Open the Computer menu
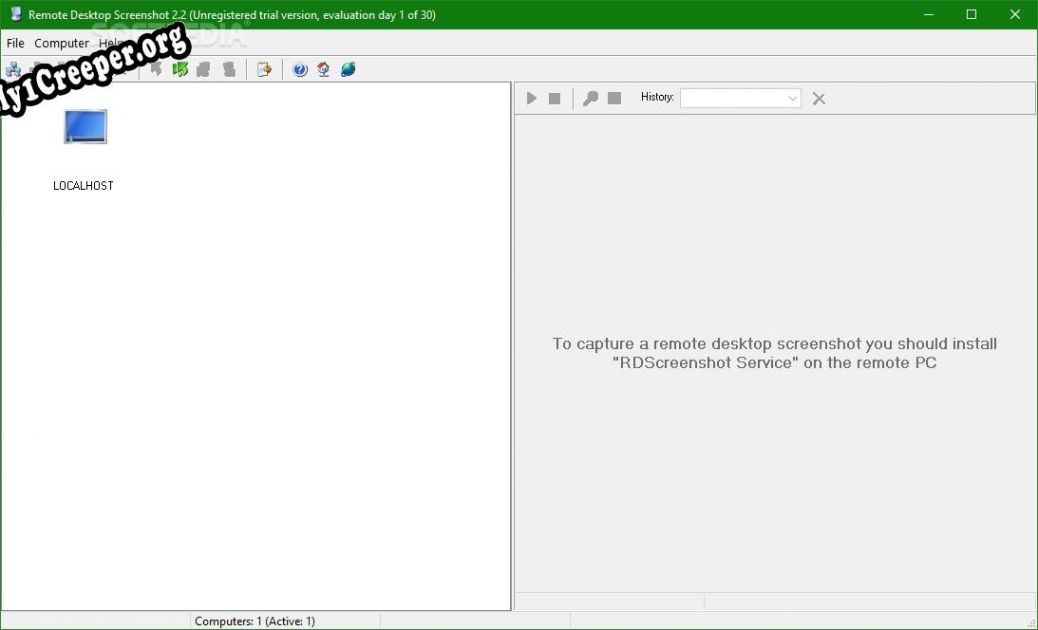 (61, 43)
